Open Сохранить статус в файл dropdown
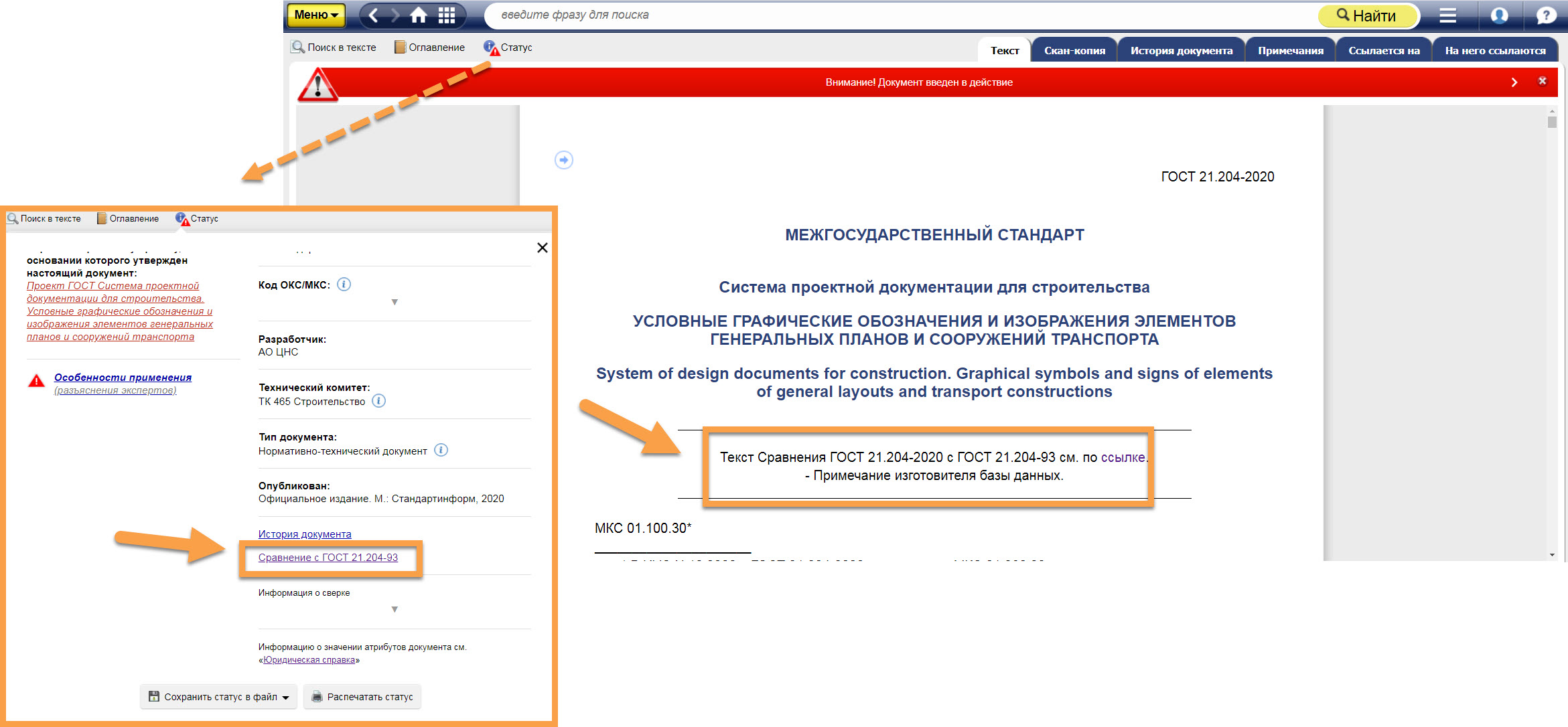Viewport: 1568px width, 727px height. pos(220,697)
